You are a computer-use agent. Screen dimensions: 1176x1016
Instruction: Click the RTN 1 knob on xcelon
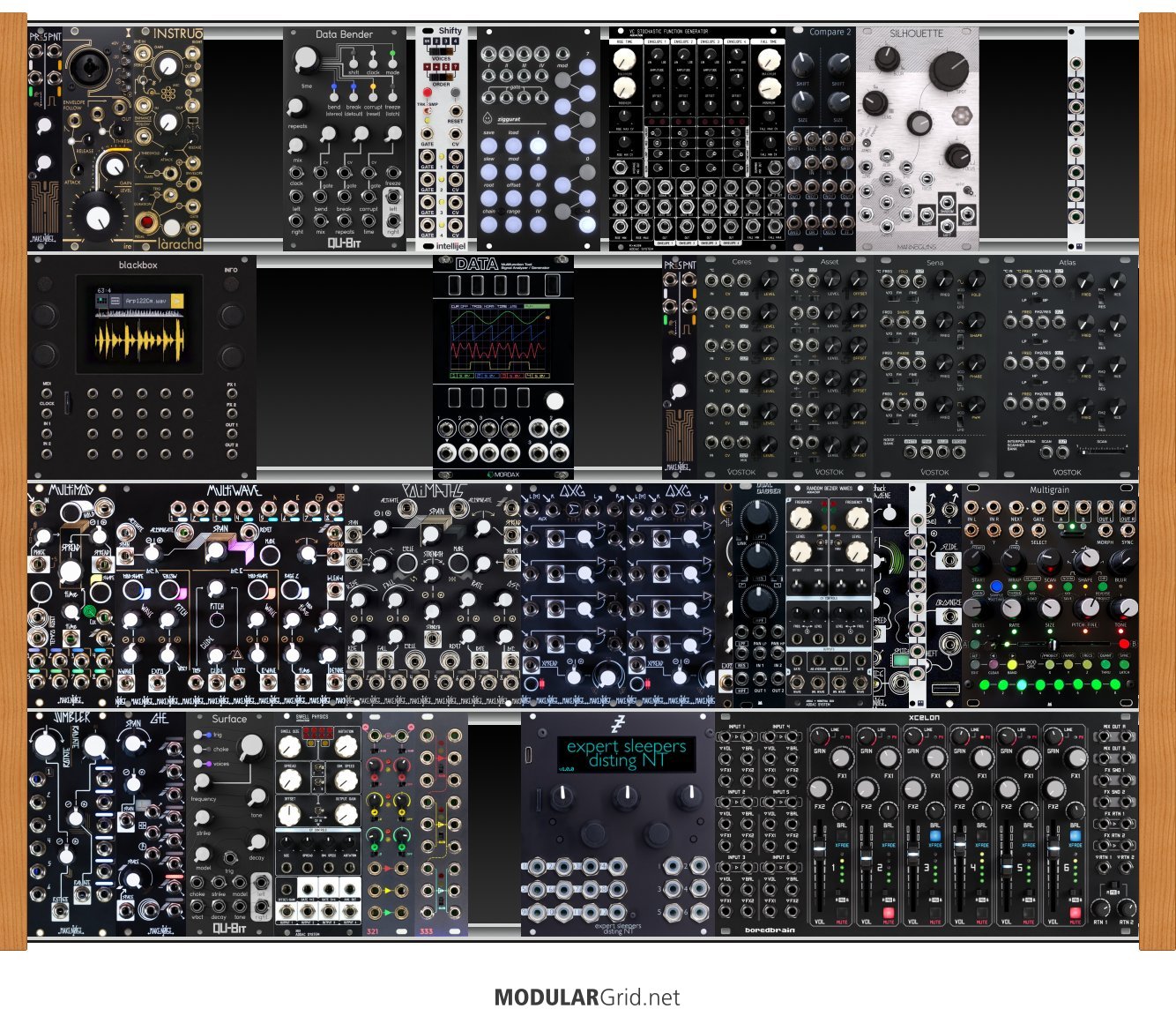[x=1100, y=907]
